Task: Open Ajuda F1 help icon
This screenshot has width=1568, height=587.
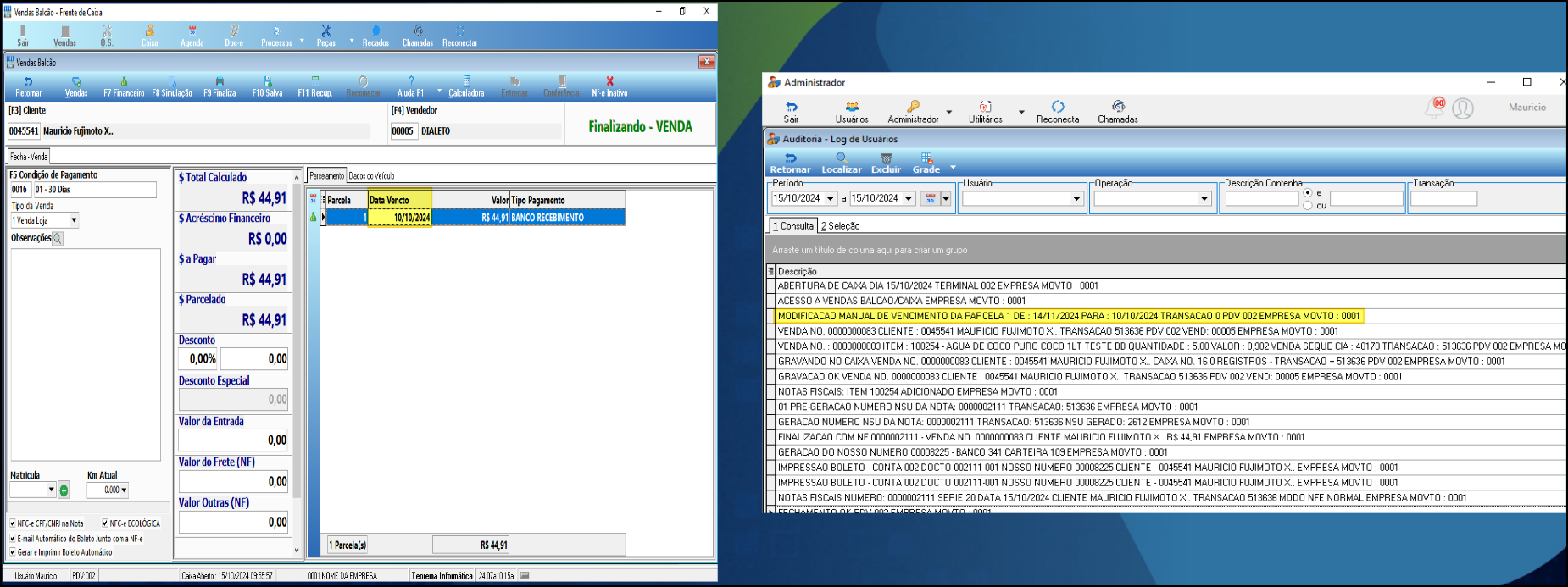Action: pyautogui.click(x=411, y=86)
